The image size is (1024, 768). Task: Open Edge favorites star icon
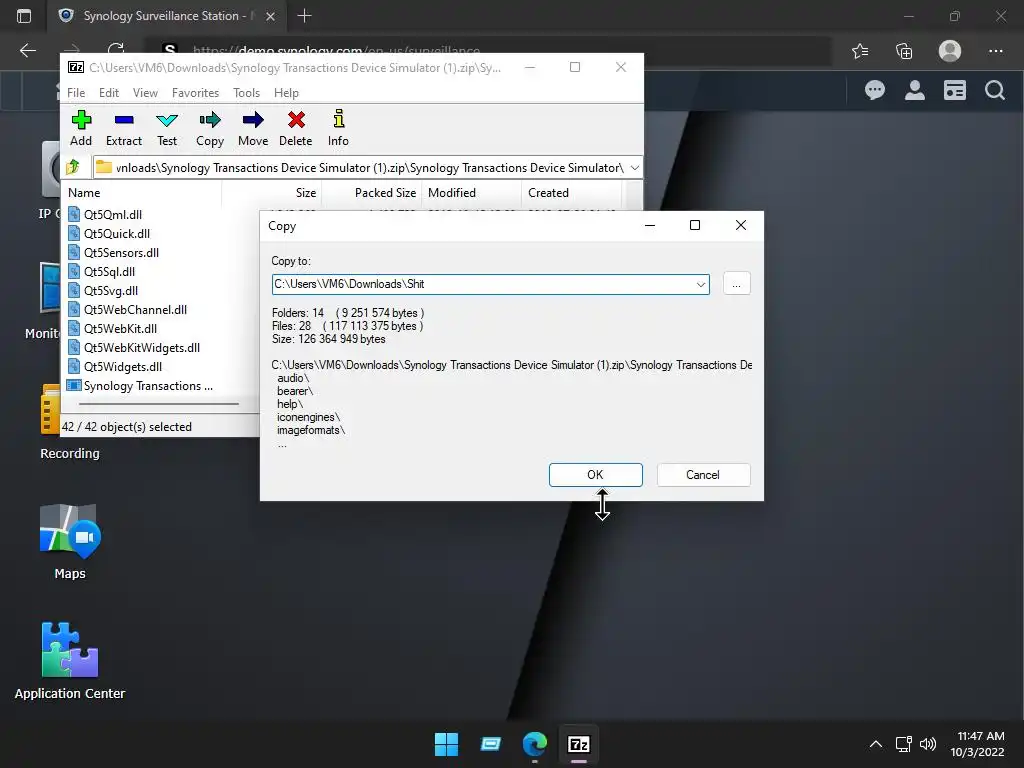point(860,51)
